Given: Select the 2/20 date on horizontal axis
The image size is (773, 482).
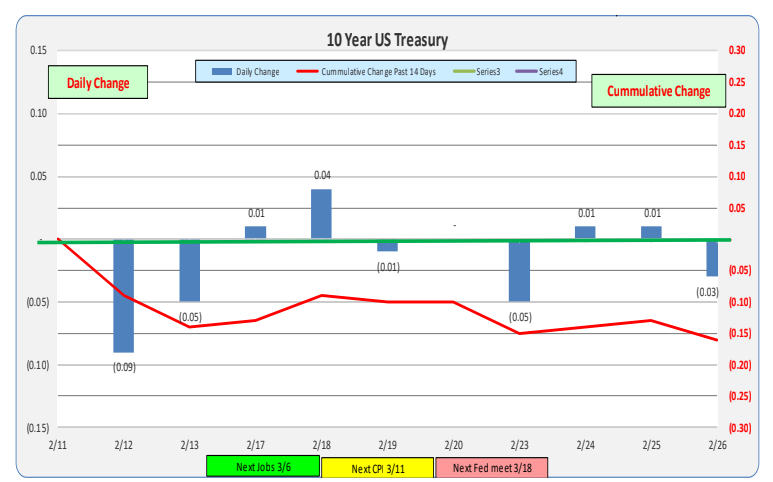Looking at the screenshot, I should coord(453,443).
